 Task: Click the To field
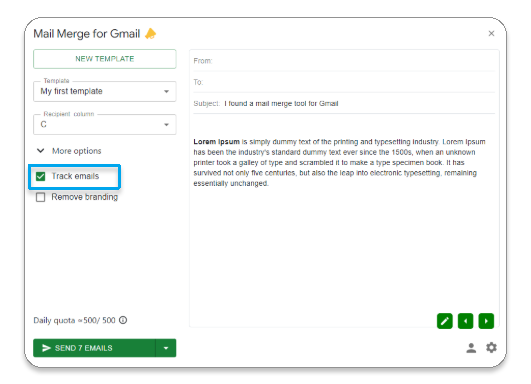pos(344,82)
